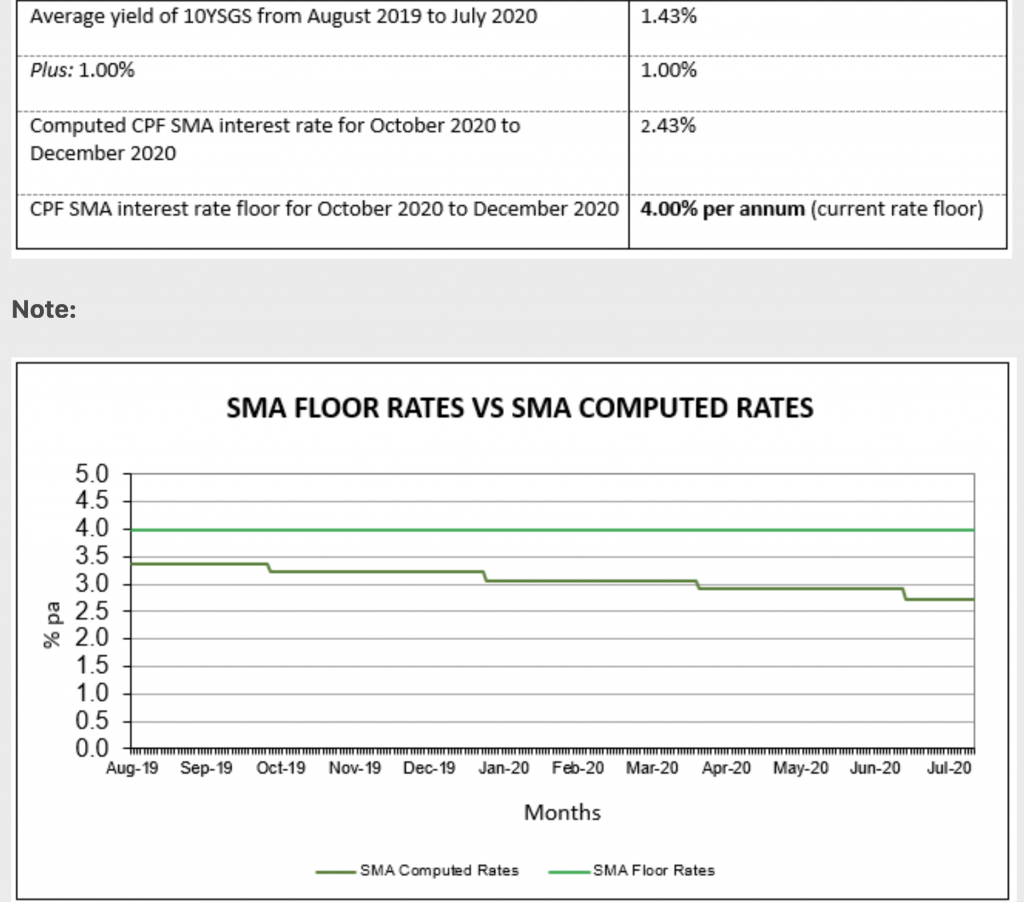
Task: Click the 'Apr-20' x-axis label
Action: (x=726, y=769)
